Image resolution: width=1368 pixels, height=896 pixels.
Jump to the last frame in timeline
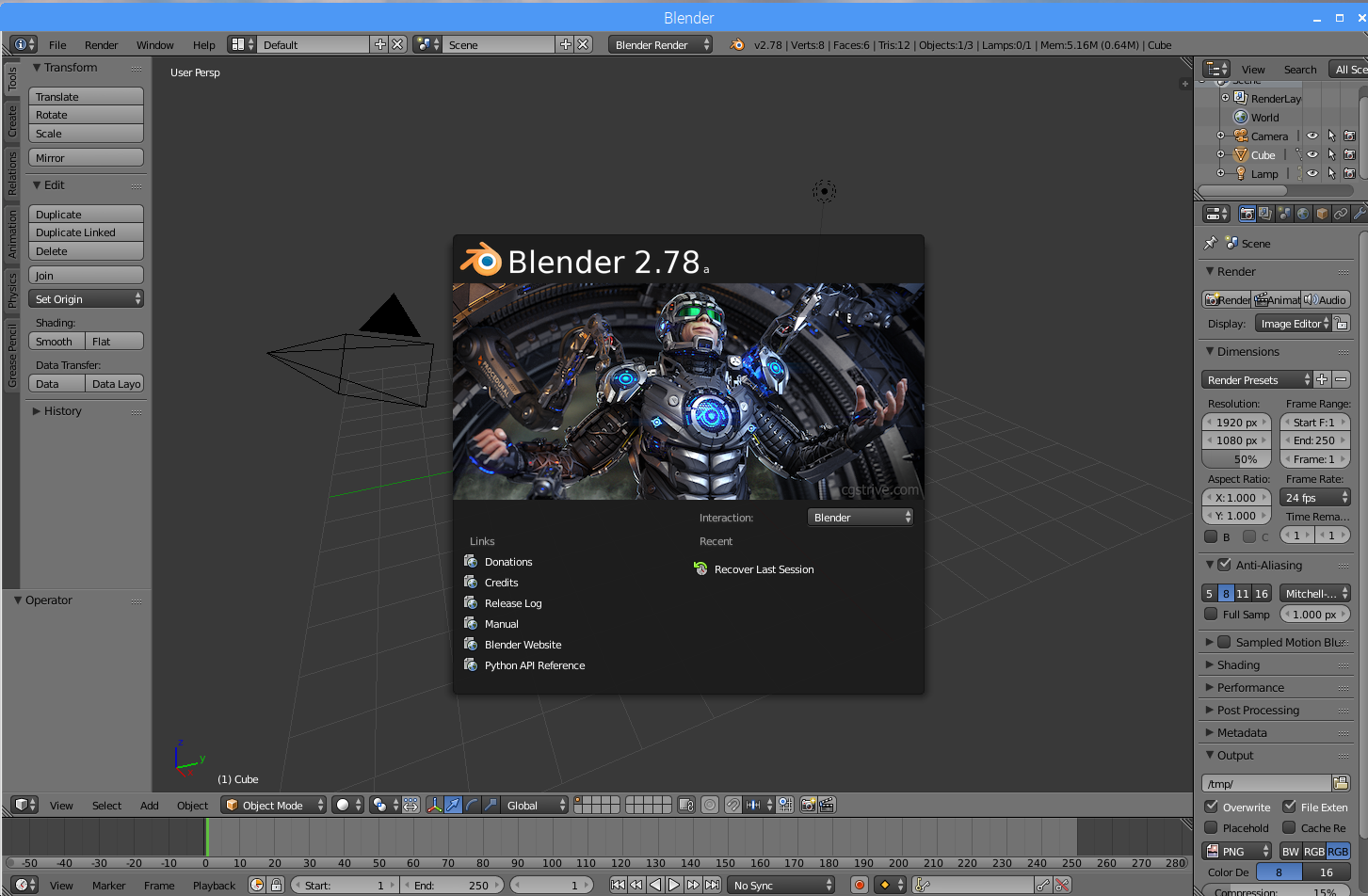(713, 885)
